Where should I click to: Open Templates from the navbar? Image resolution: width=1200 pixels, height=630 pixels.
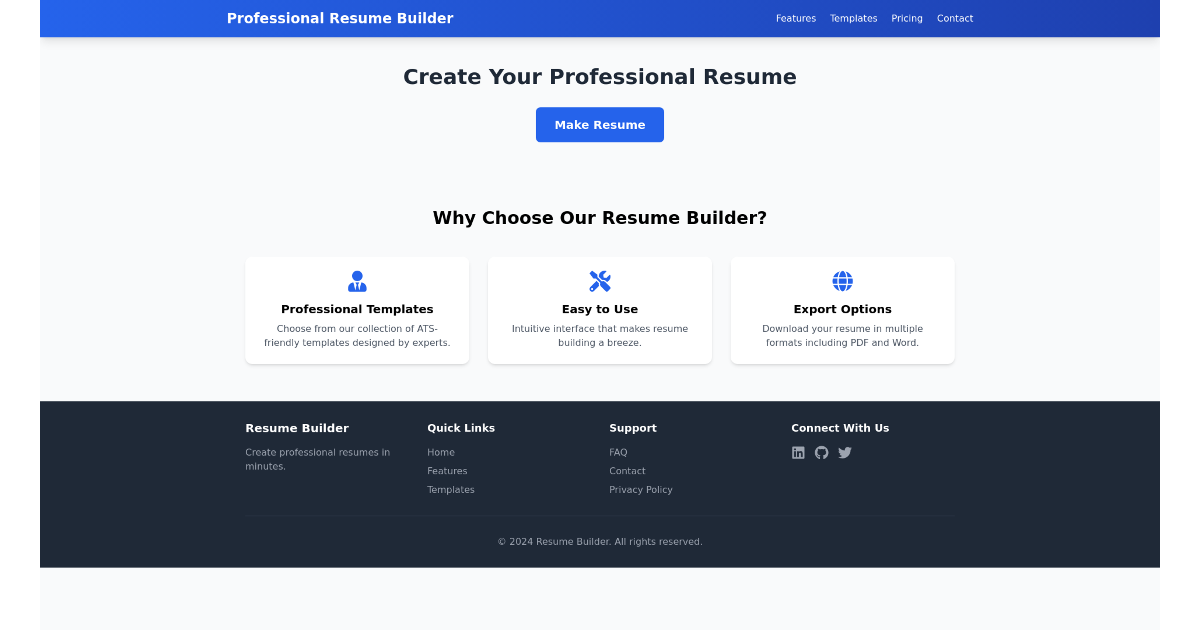pos(853,18)
